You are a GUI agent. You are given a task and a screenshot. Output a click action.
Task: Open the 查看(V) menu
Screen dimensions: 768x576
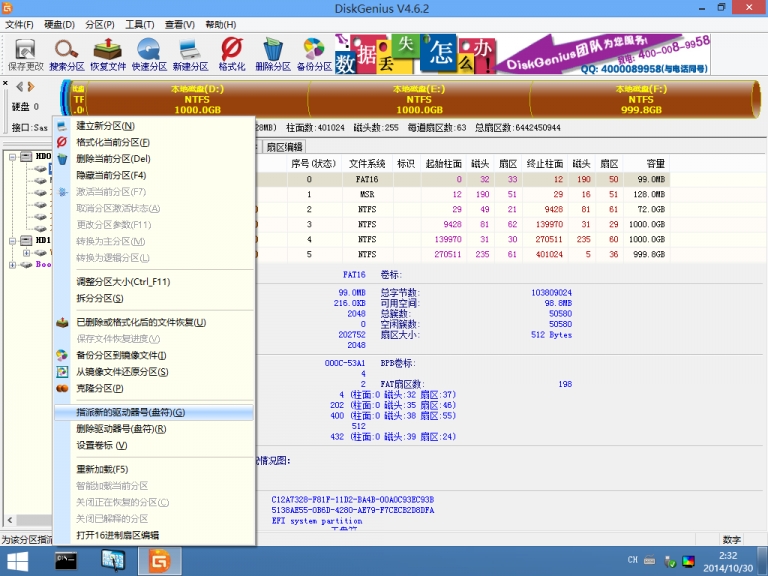pos(180,24)
